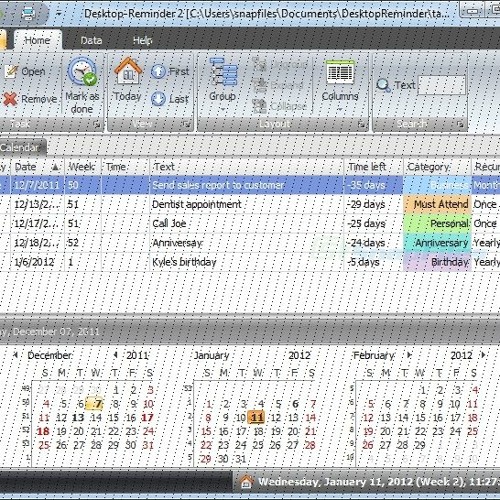Viewport: 500px width, 500px height.
Task: Click the blue Business category cell
Action: 438,185
